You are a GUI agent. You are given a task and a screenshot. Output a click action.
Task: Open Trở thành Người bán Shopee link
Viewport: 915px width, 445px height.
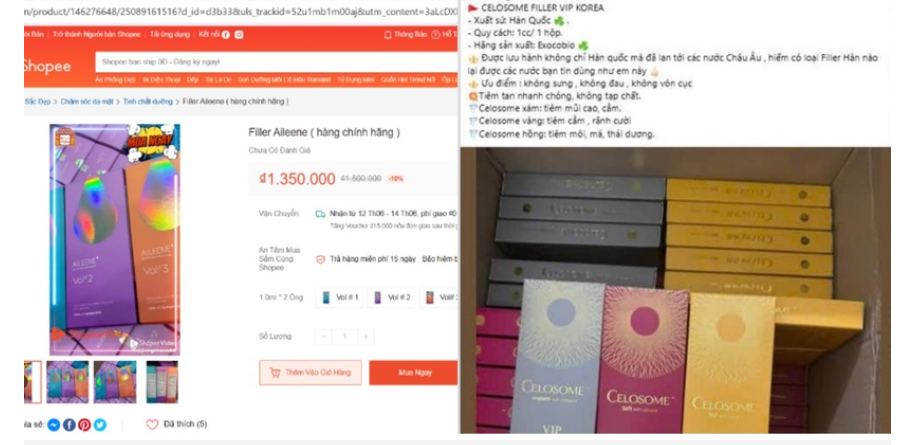click(97, 34)
